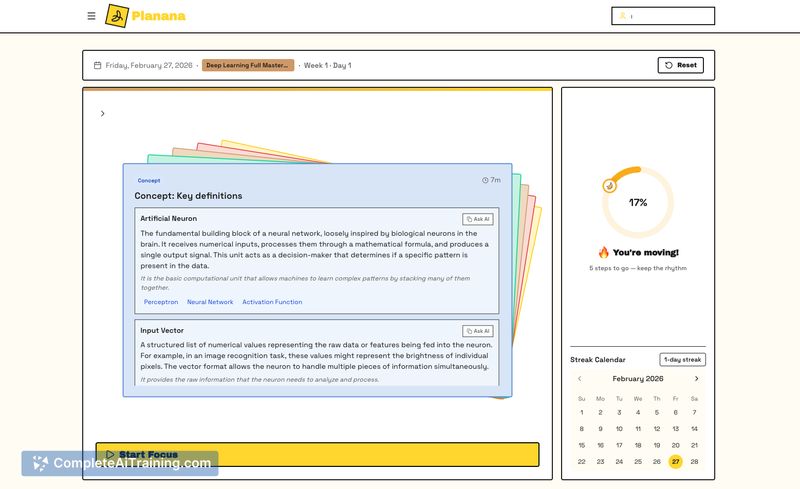Go to next month in calendar

[x=696, y=379]
